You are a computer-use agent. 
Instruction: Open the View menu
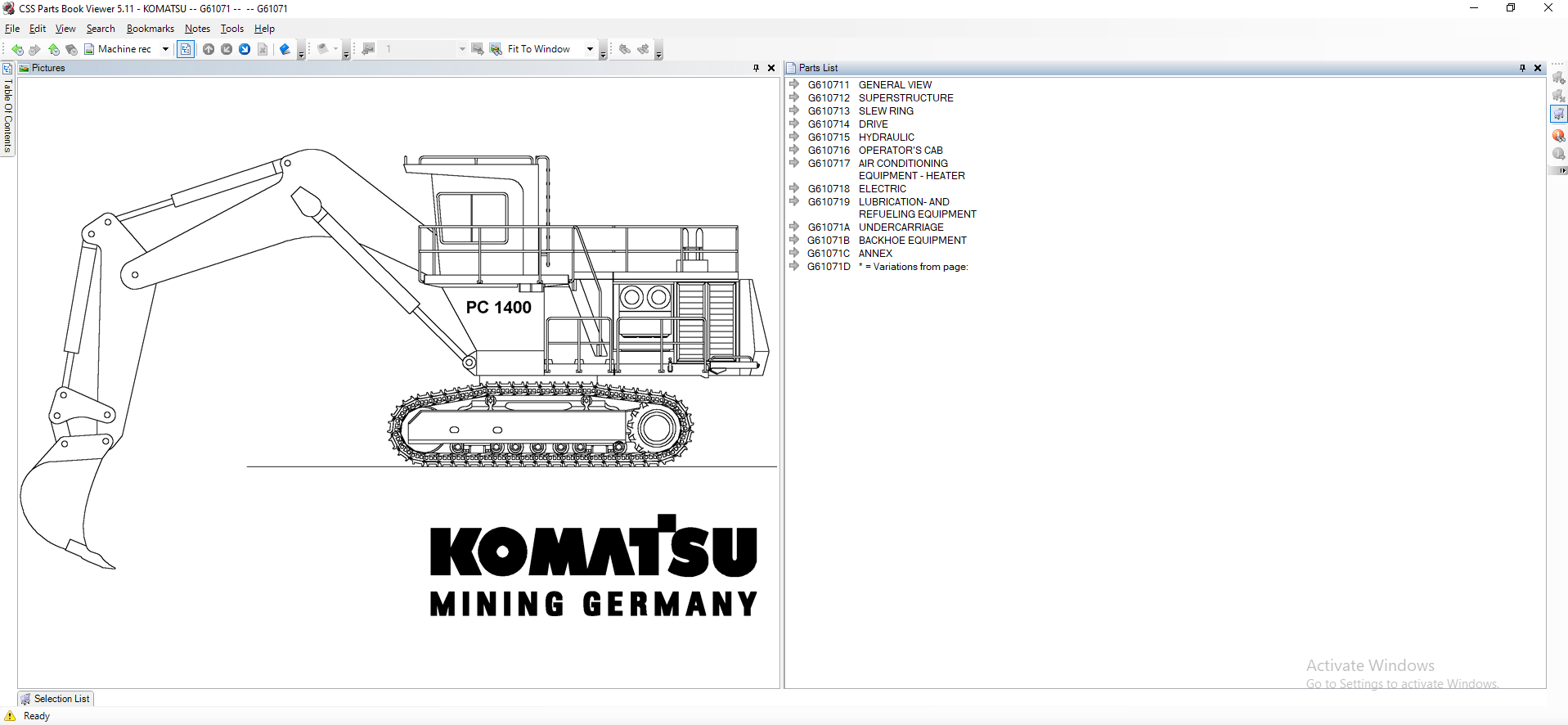pyautogui.click(x=65, y=29)
